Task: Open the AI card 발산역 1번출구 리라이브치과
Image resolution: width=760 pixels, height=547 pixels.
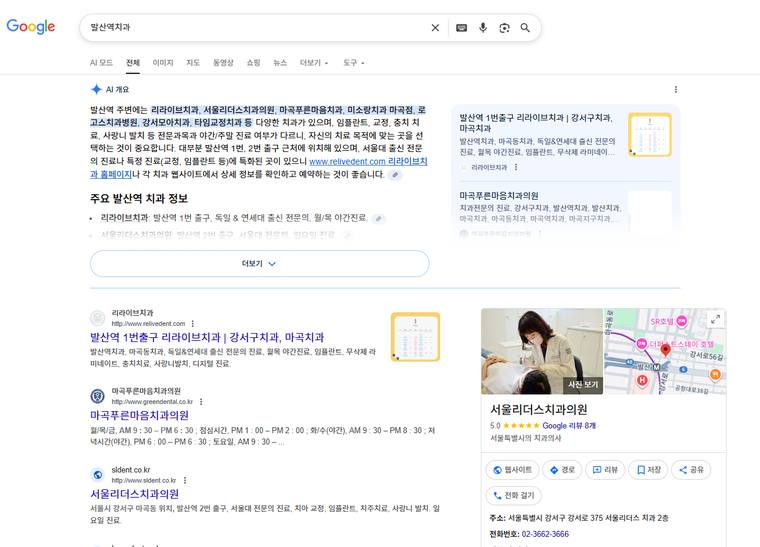Action: pyautogui.click(x=536, y=123)
